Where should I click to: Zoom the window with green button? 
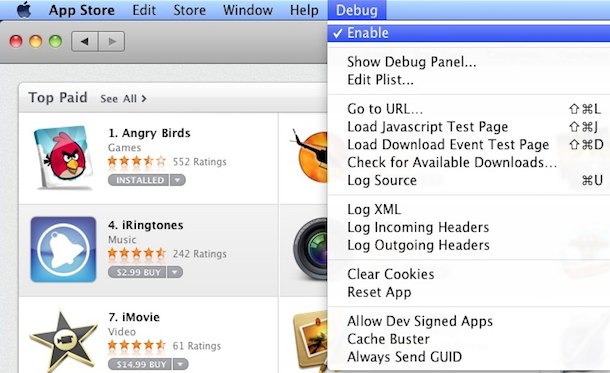coord(56,41)
